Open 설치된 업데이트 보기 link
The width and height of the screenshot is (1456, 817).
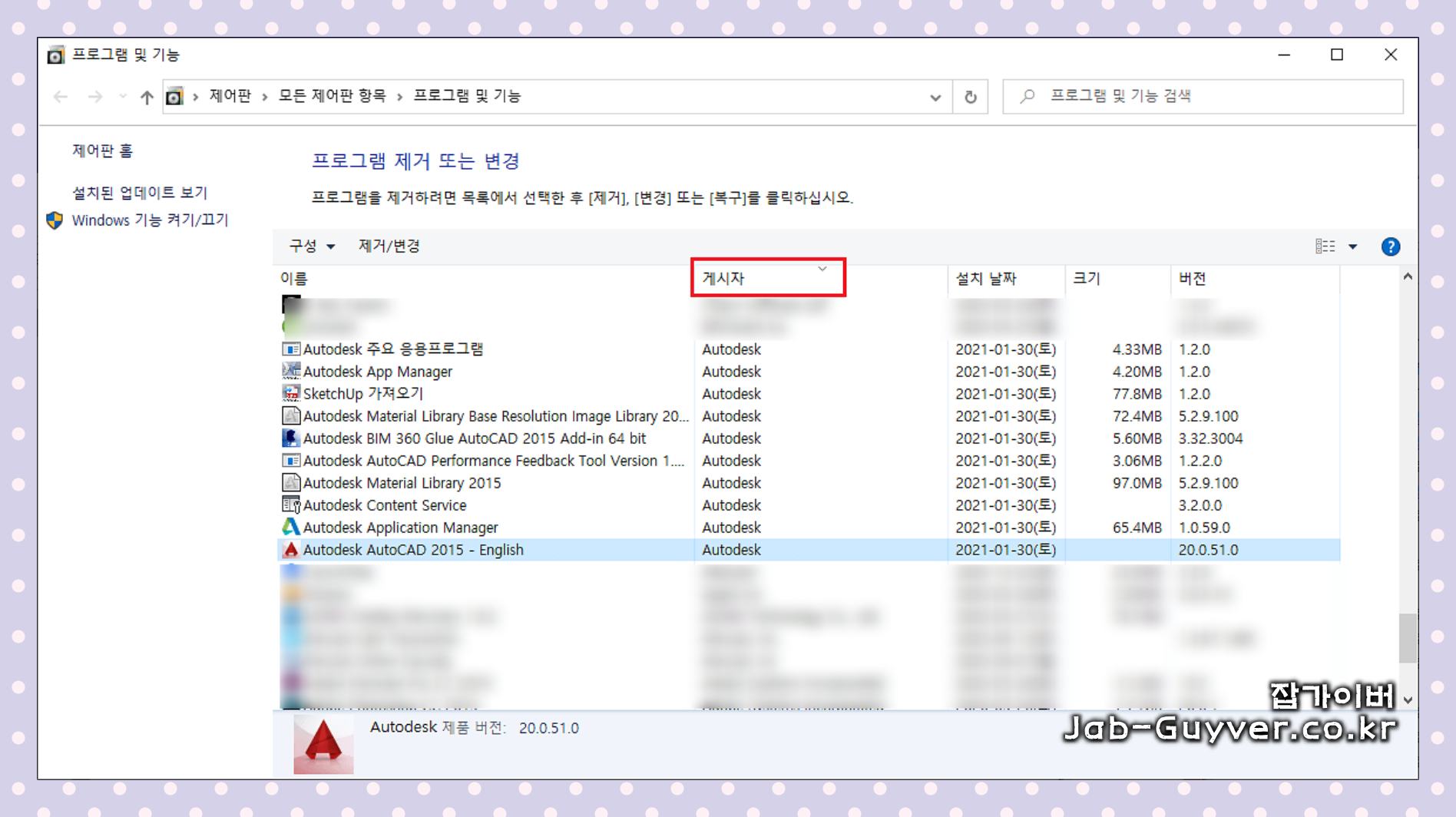pos(140,193)
